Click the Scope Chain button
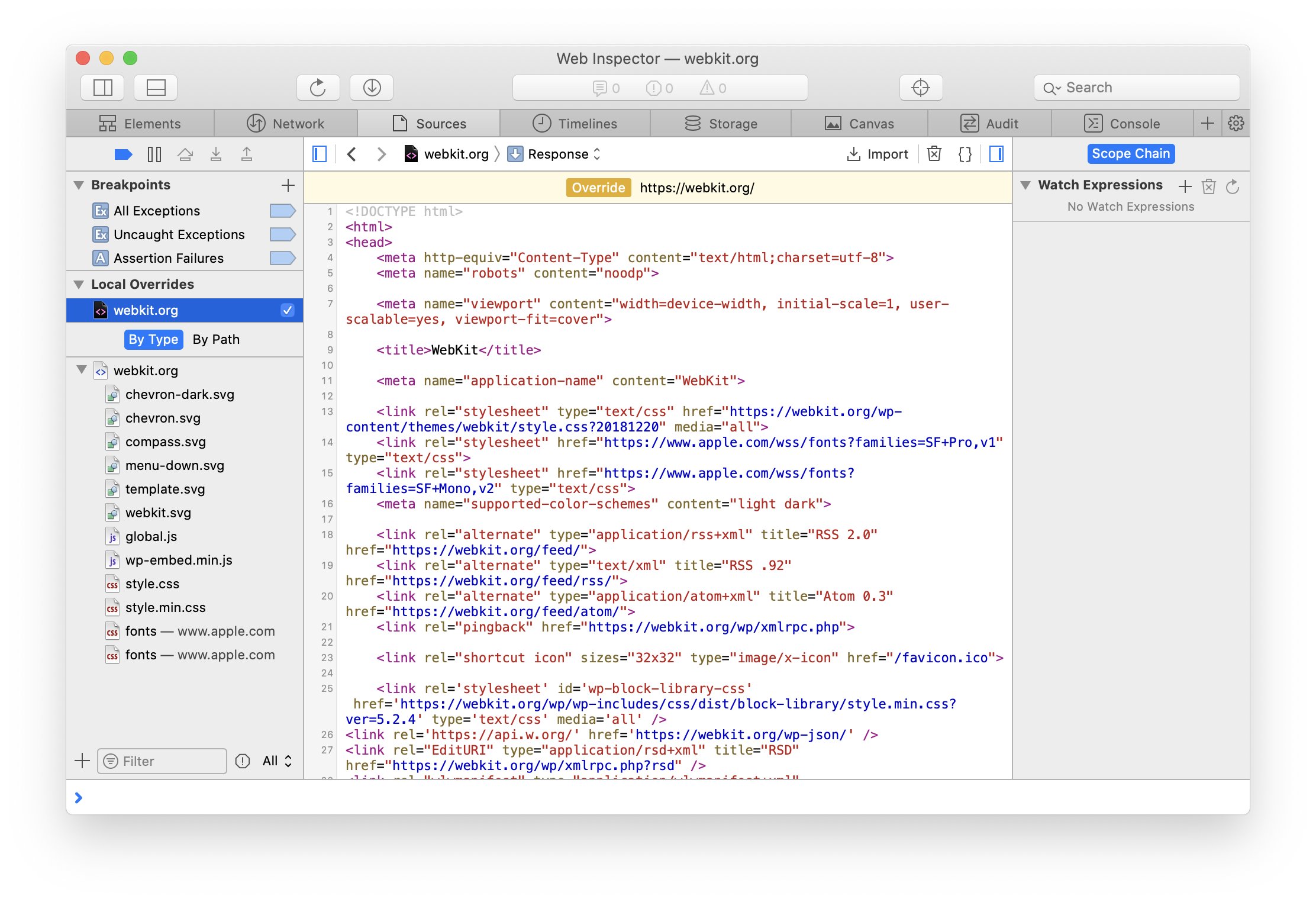The height and width of the screenshot is (902, 1316). coord(1131,154)
